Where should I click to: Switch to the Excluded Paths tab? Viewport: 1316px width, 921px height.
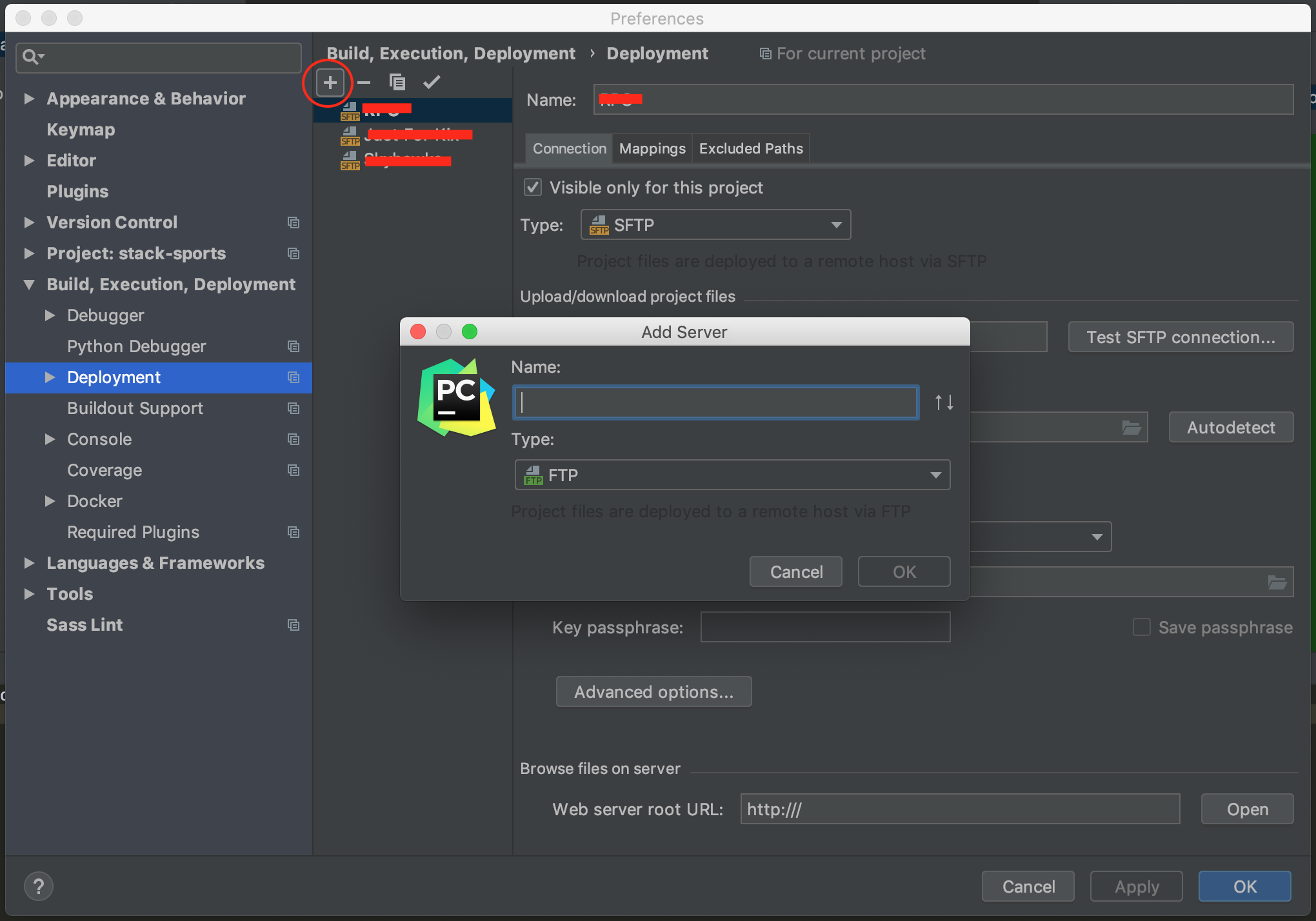[750, 149]
